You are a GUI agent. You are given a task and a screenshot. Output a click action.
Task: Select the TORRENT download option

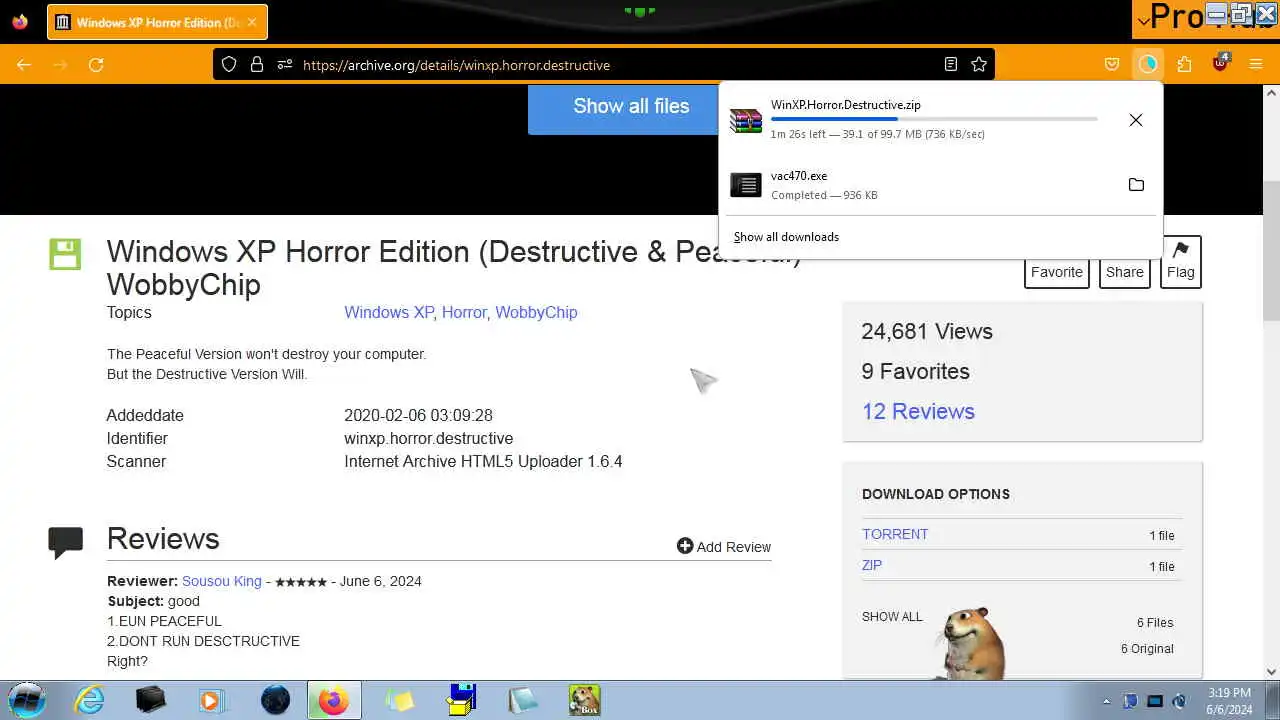pyautogui.click(x=895, y=534)
